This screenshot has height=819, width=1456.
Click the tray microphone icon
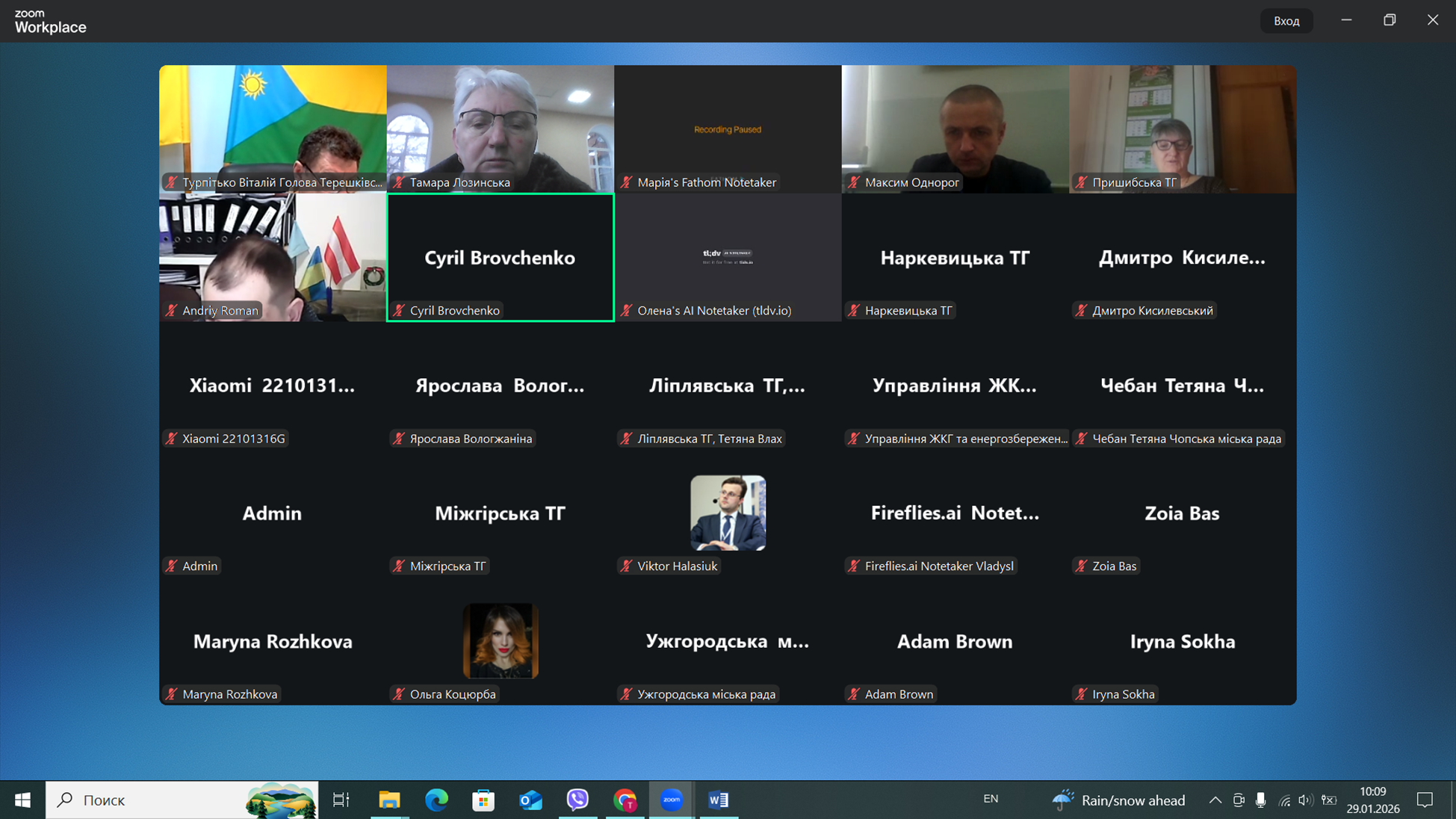point(1261,800)
